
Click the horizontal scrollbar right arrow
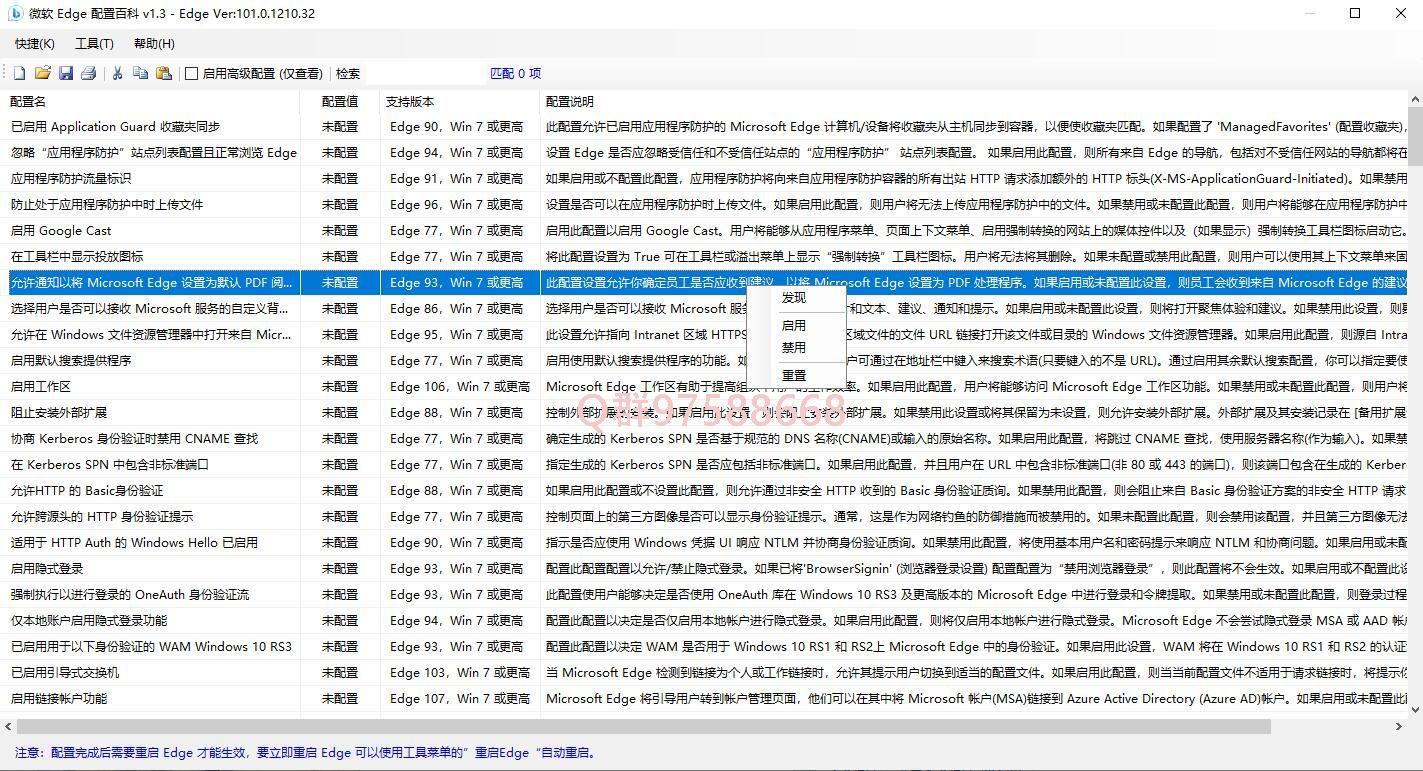pos(1399,727)
